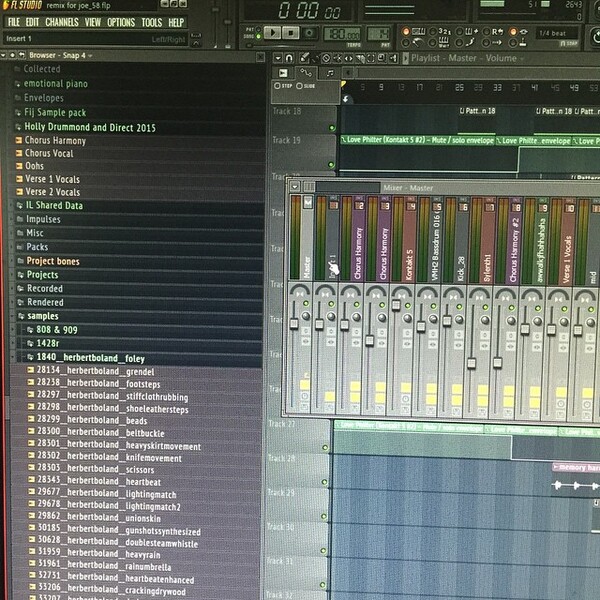Open the playlist options dropdown arrow

(278, 58)
